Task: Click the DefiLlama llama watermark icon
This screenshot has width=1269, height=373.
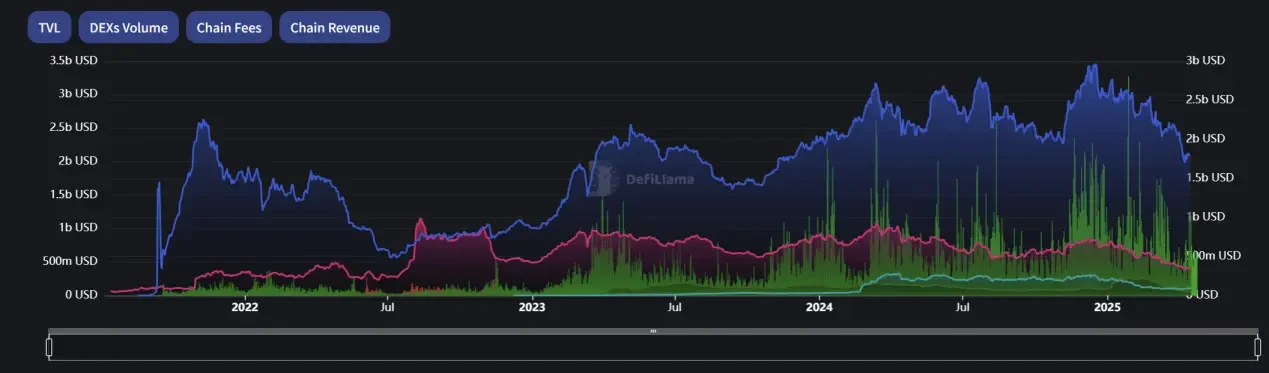Action: coord(601,179)
